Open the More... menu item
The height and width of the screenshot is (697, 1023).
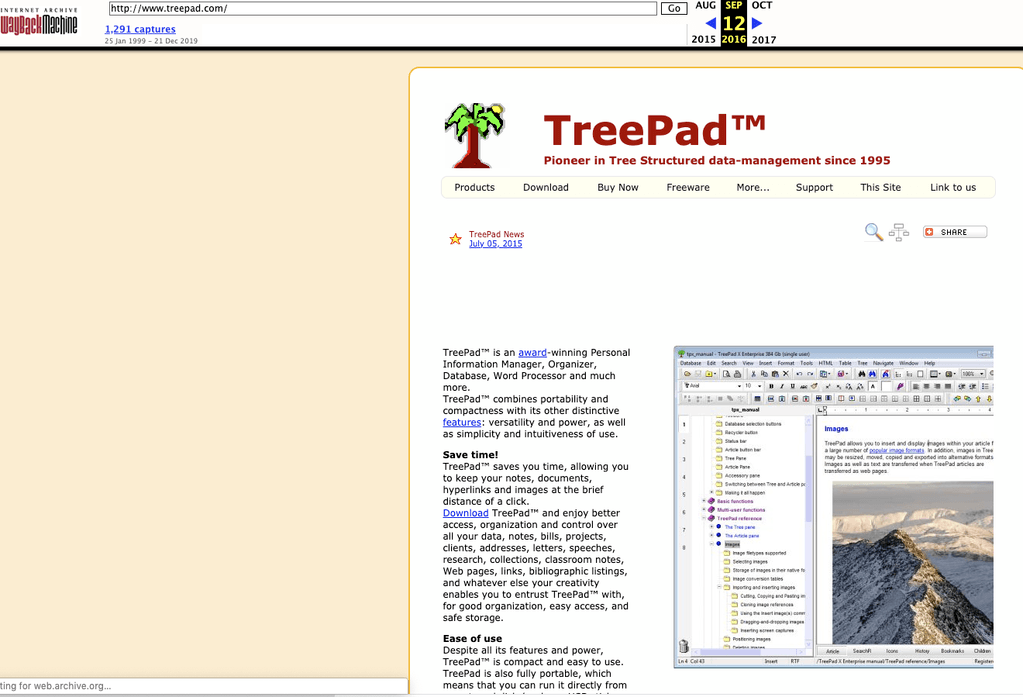pyautogui.click(x=753, y=187)
